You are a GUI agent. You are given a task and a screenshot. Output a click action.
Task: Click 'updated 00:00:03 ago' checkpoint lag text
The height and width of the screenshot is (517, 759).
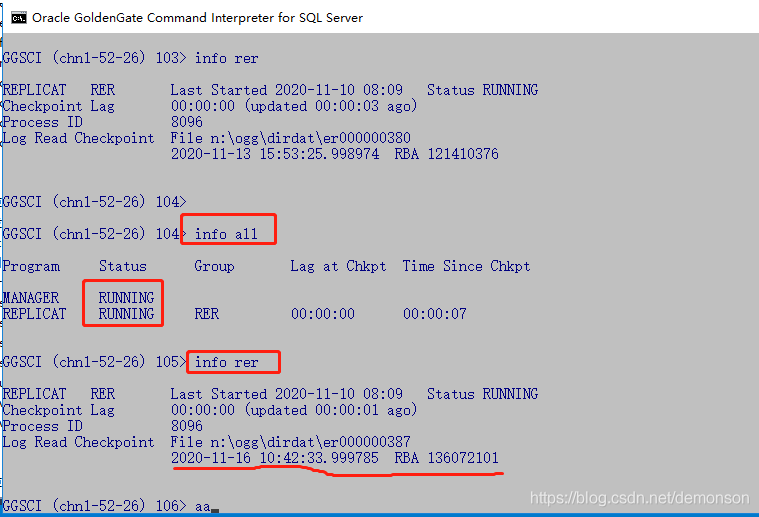click(331, 106)
